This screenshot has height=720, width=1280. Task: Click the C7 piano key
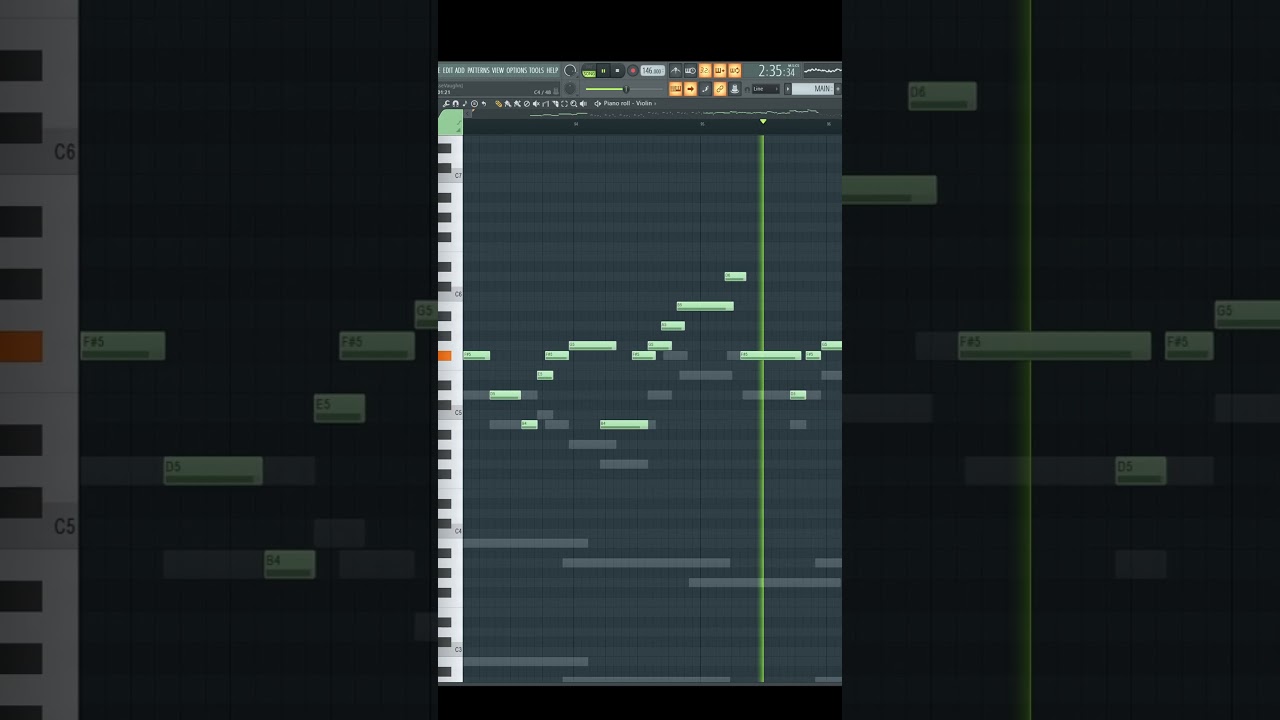pos(450,176)
